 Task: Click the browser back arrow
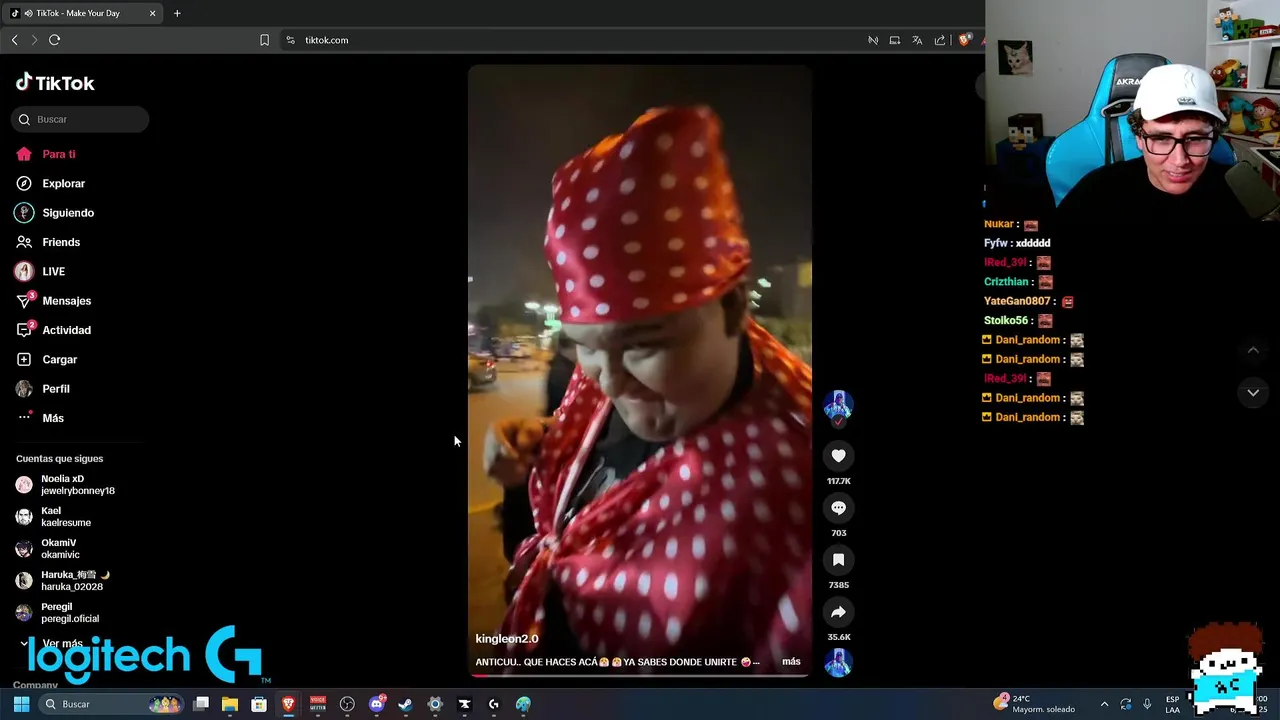click(14, 40)
